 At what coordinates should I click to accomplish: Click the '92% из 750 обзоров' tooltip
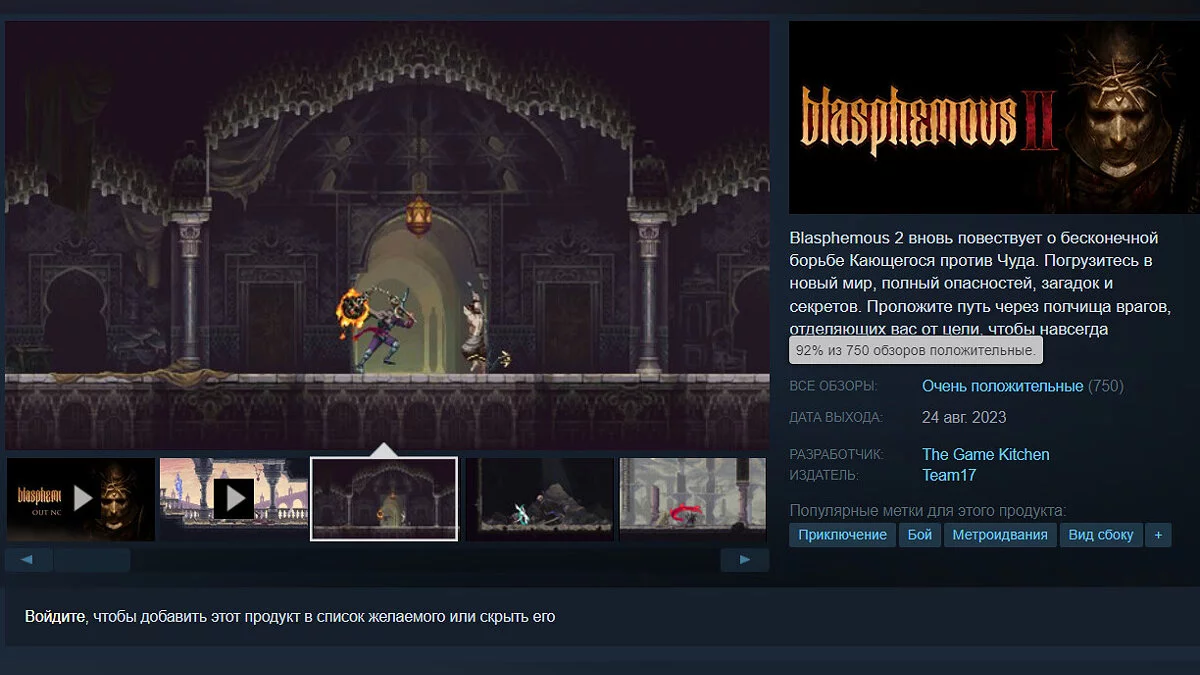click(916, 351)
